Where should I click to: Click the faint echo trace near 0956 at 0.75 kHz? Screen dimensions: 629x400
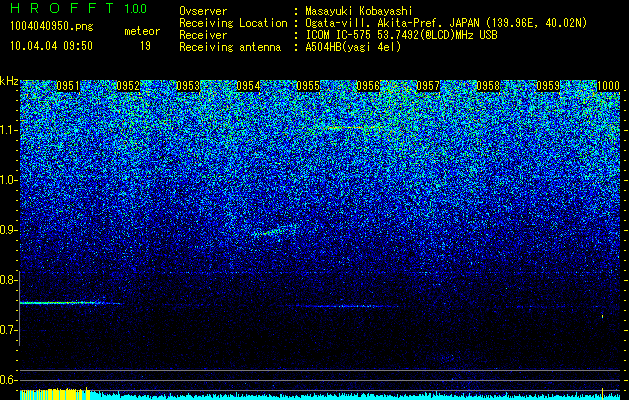pos(343,307)
